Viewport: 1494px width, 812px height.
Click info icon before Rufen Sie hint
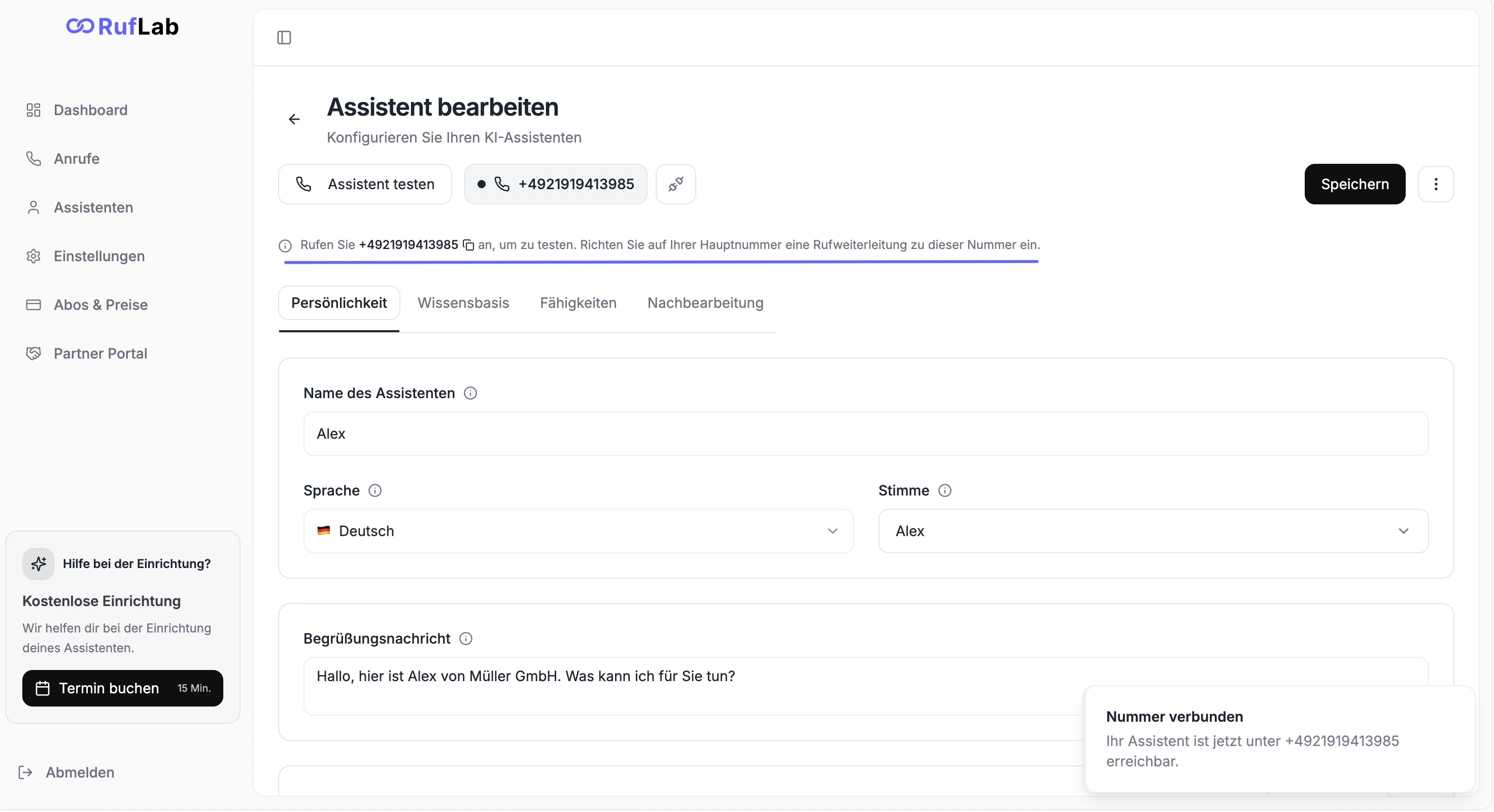tap(285, 246)
